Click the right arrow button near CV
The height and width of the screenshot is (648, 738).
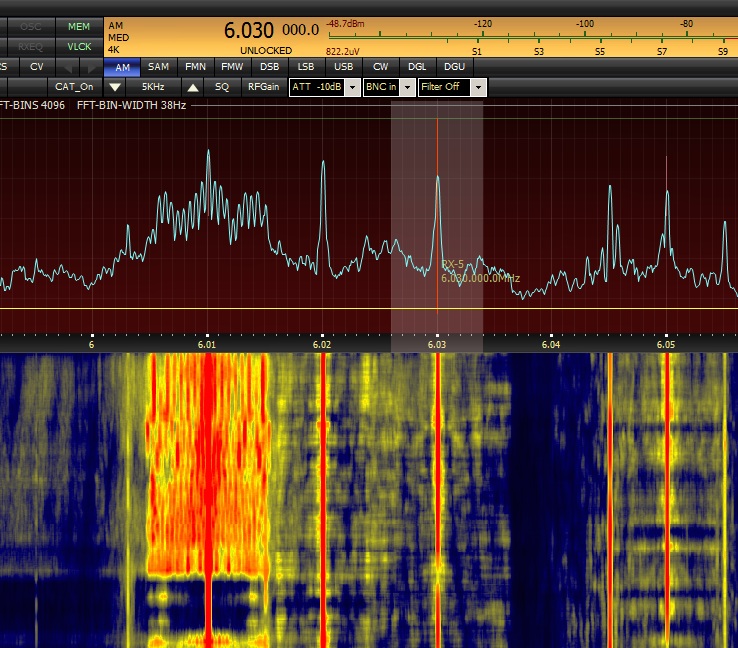point(91,67)
